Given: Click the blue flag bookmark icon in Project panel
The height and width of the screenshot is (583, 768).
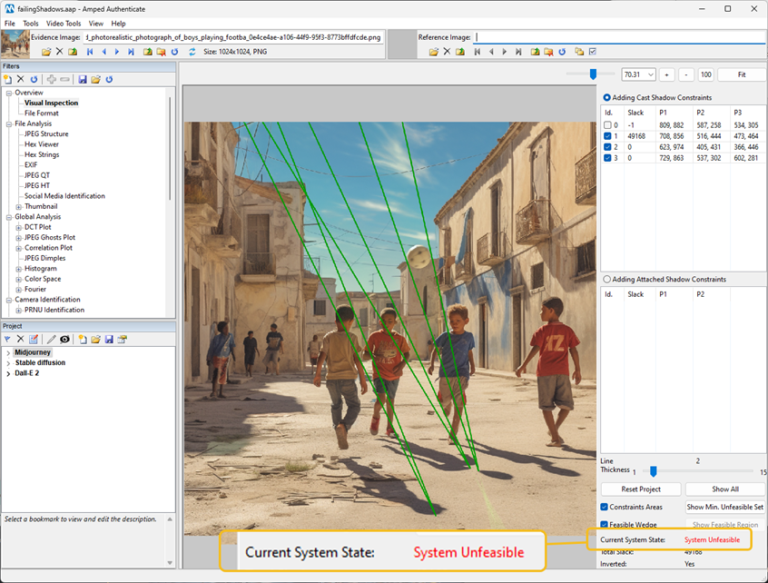Looking at the screenshot, I should point(8,339).
